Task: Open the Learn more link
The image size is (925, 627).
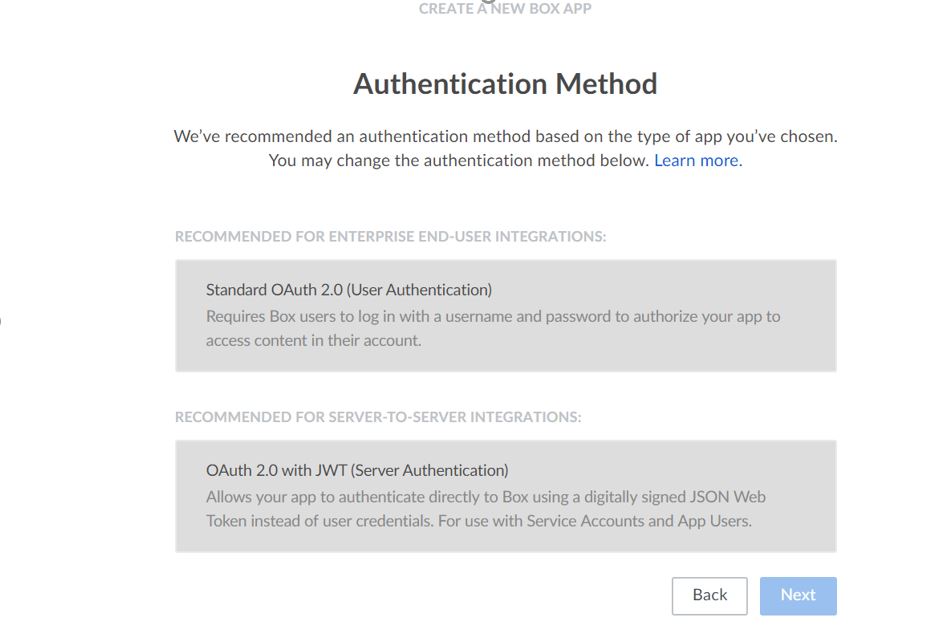Action: click(x=697, y=160)
